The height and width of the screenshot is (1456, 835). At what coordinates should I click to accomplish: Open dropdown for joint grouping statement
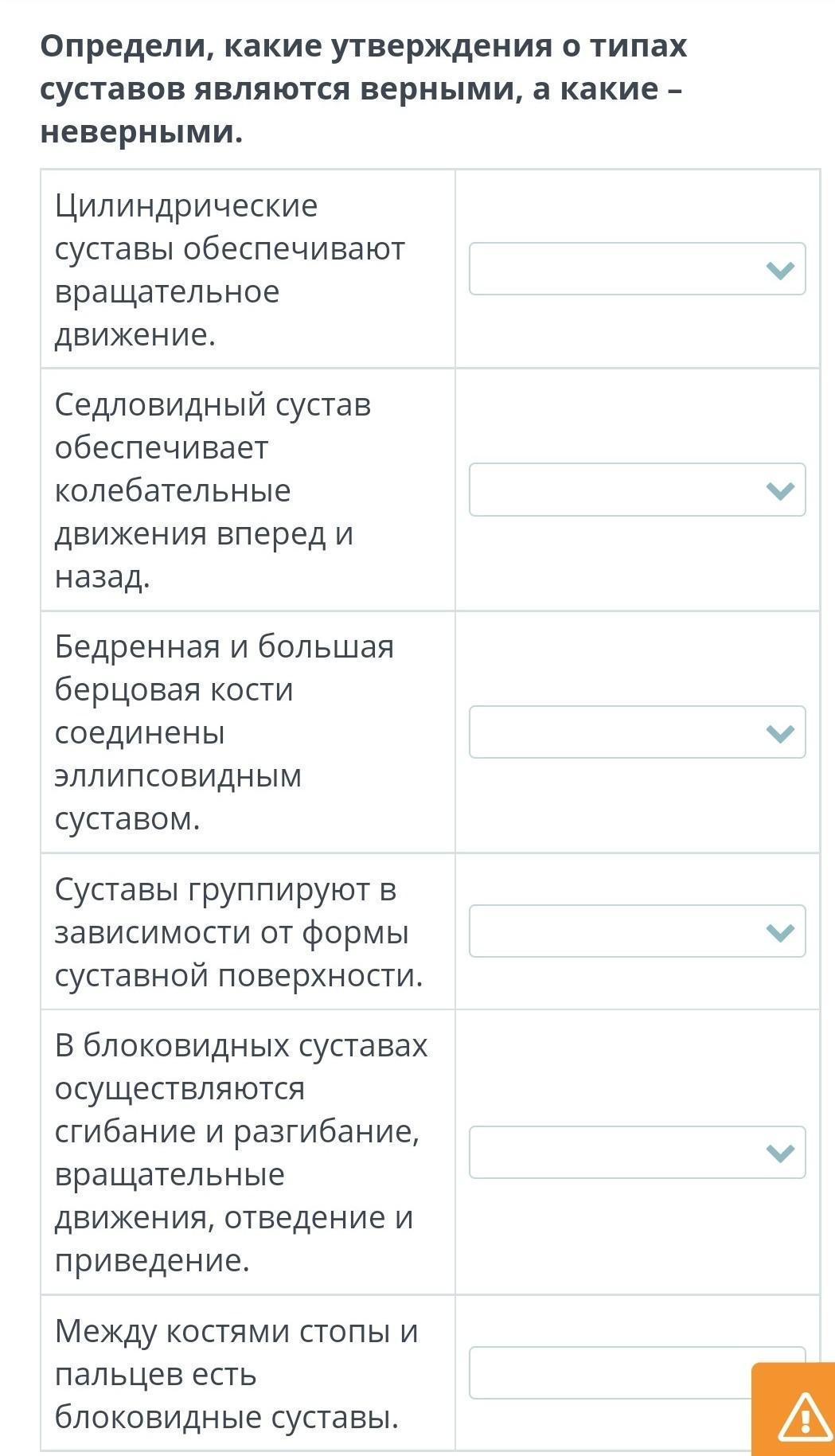[x=637, y=931]
